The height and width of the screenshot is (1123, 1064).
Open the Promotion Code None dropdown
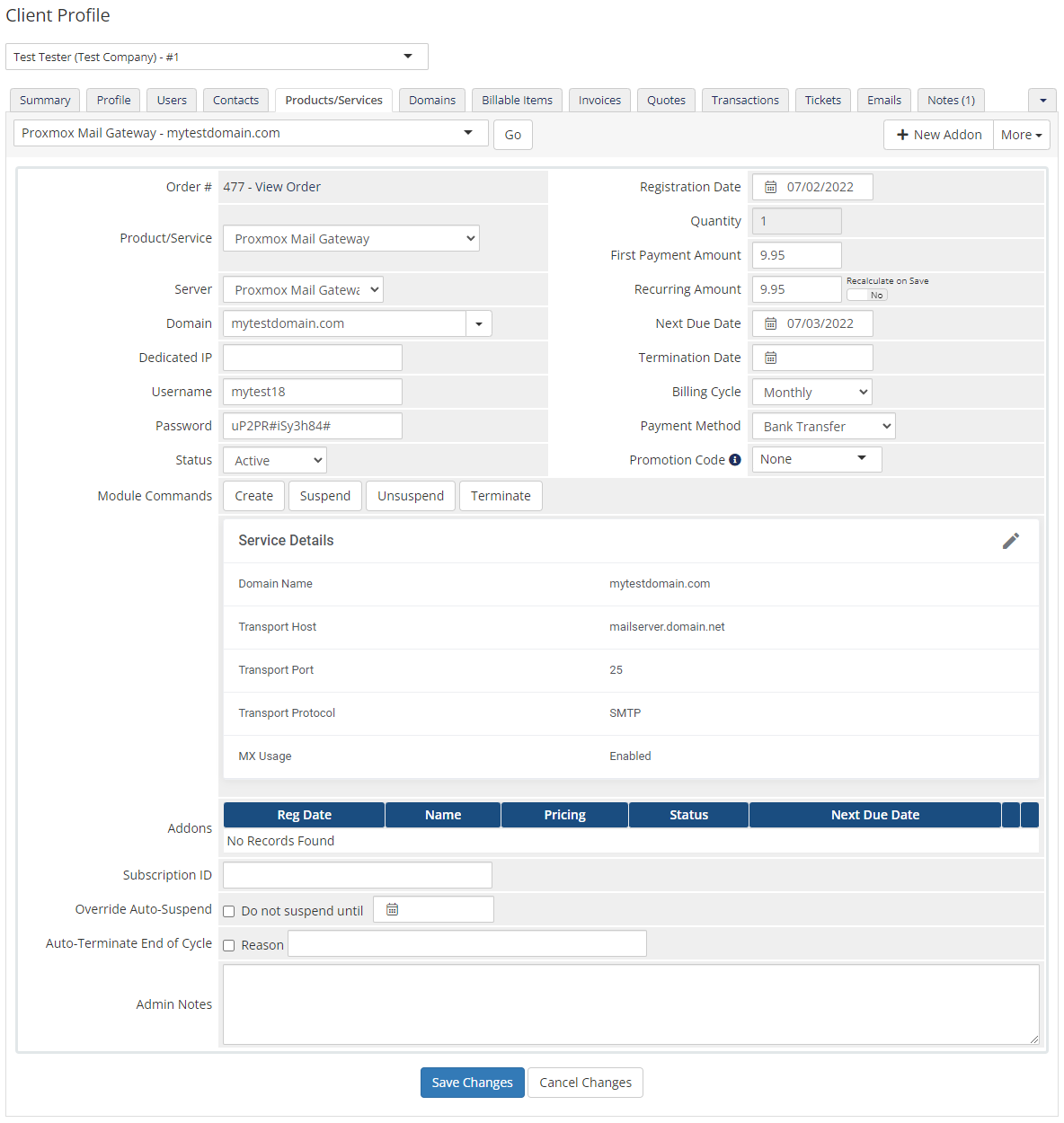pos(817,459)
